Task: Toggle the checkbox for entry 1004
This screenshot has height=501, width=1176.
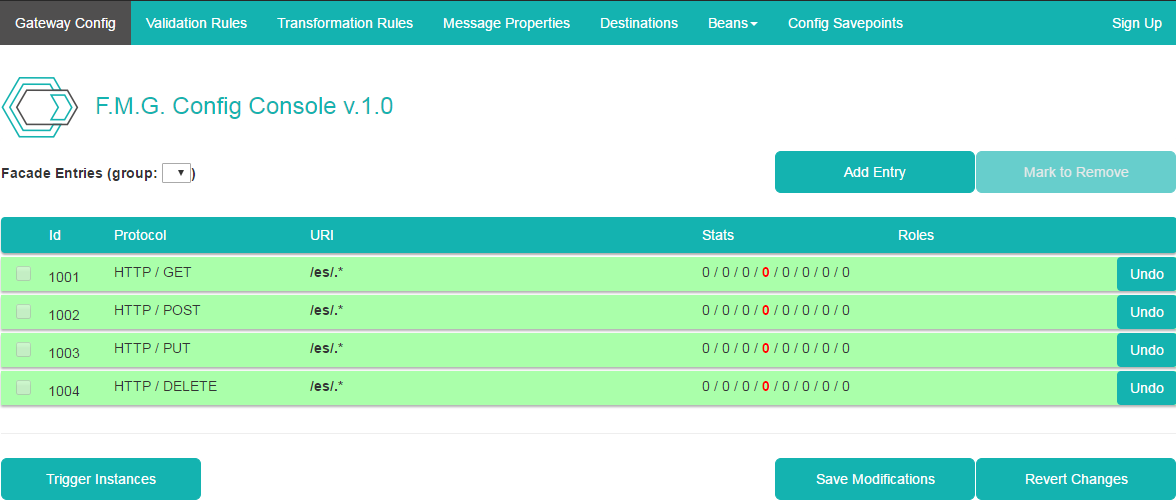Action: coord(24,388)
